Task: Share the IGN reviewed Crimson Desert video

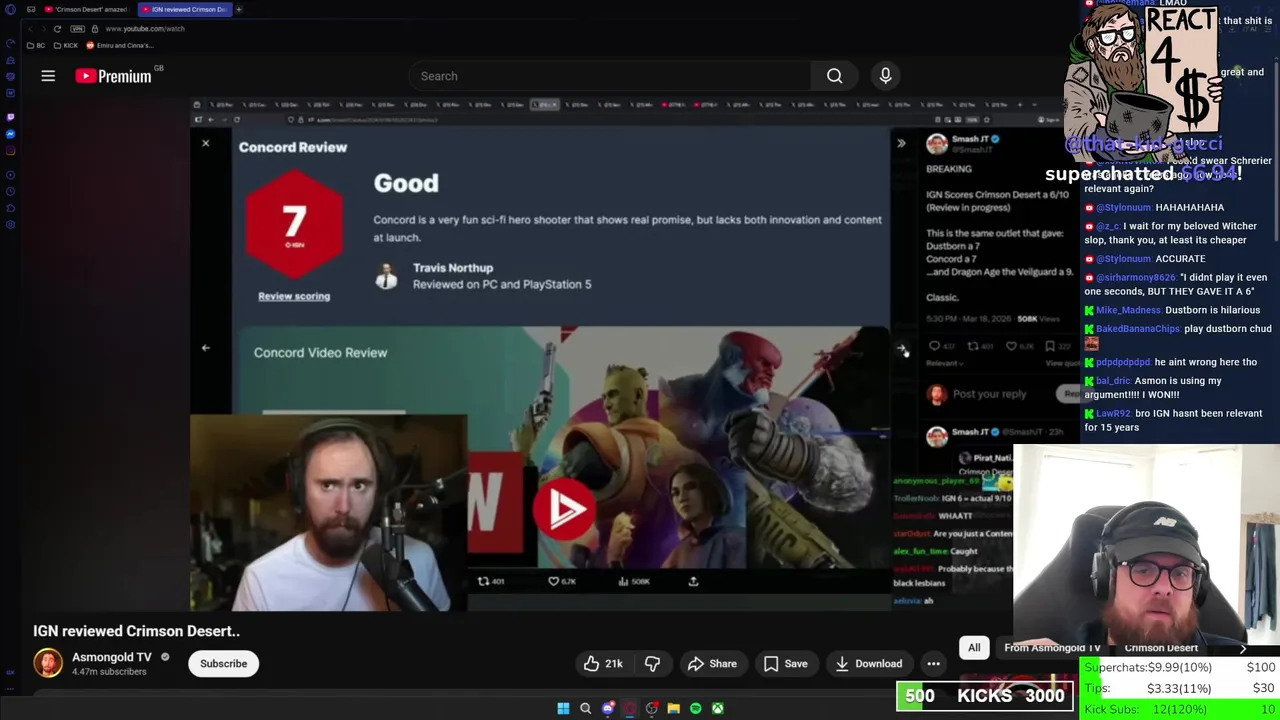Action: [x=712, y=664]
